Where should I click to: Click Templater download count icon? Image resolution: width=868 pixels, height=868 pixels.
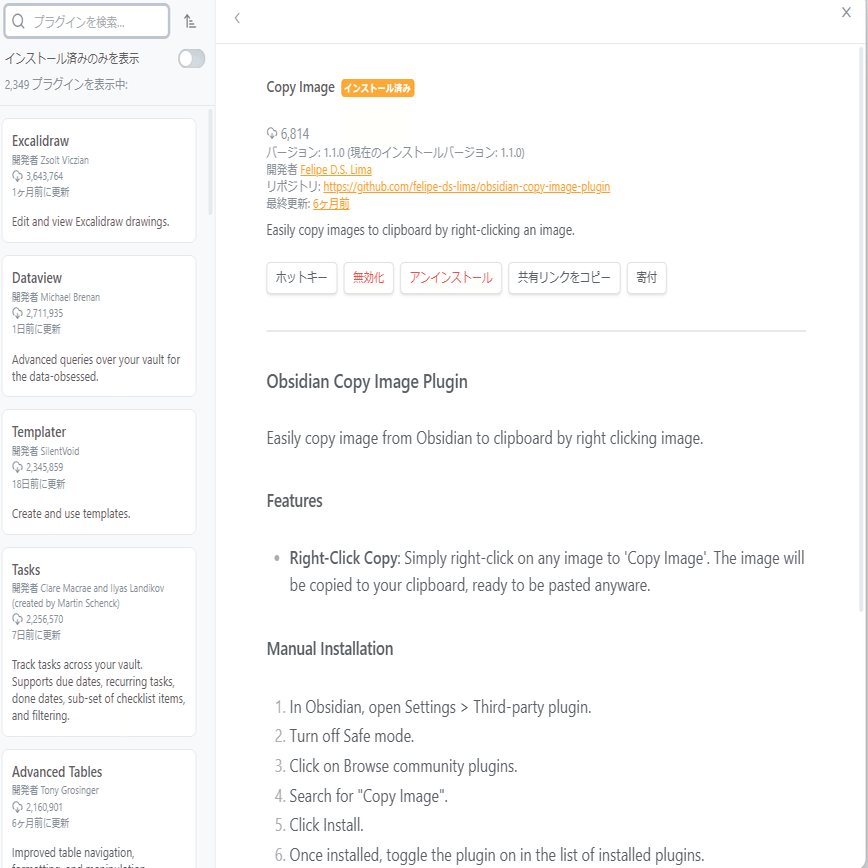[x=17, y=467]
